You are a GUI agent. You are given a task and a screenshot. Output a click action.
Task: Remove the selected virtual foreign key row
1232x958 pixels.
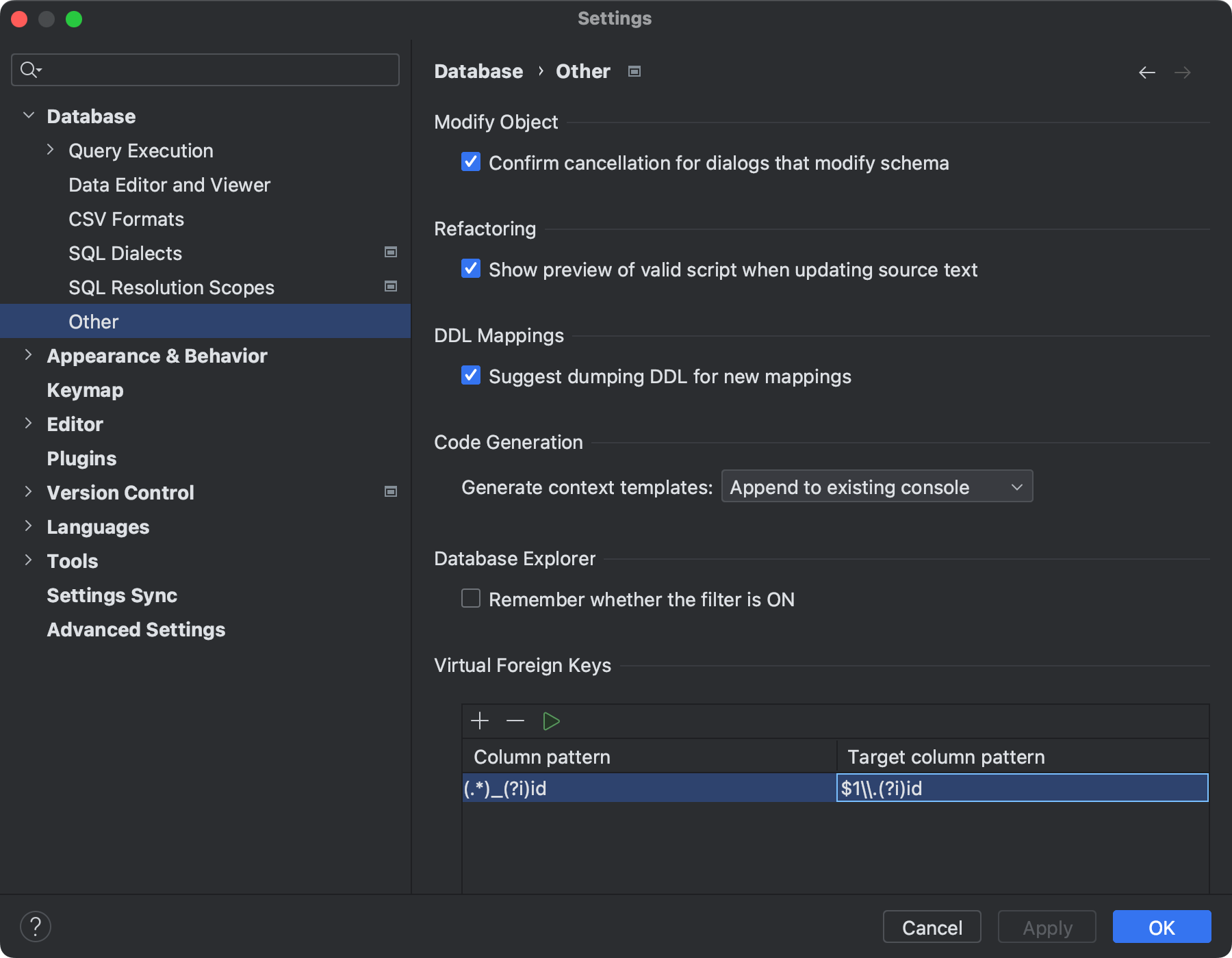(515, 721)
